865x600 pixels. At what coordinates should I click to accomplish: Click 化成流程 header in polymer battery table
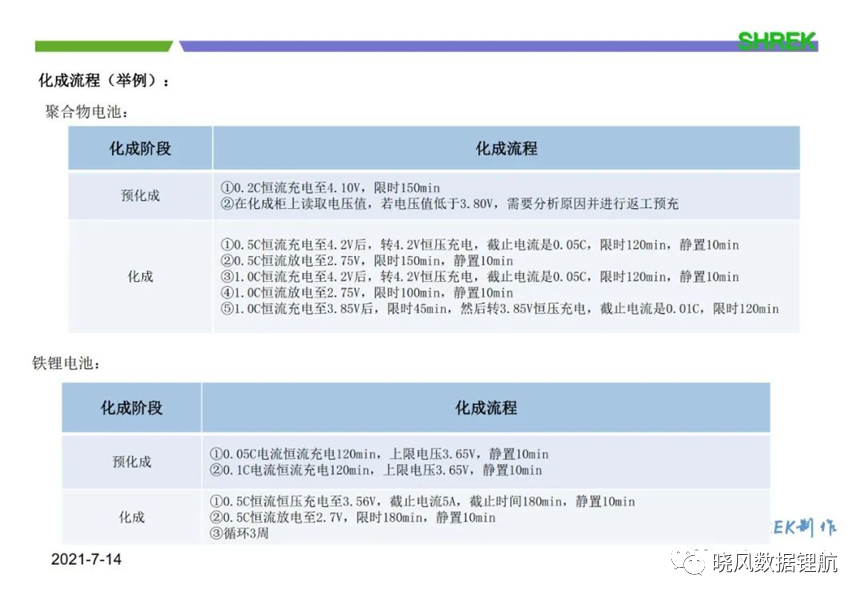point(506,148)
